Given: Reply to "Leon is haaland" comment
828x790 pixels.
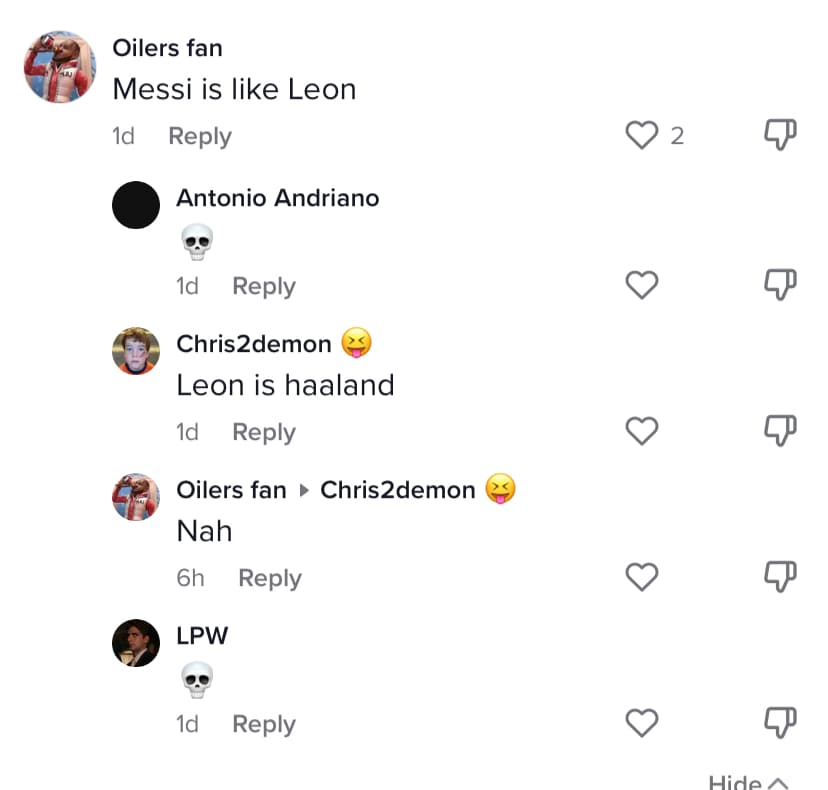Looking at the screenshot, I should 263,433.
